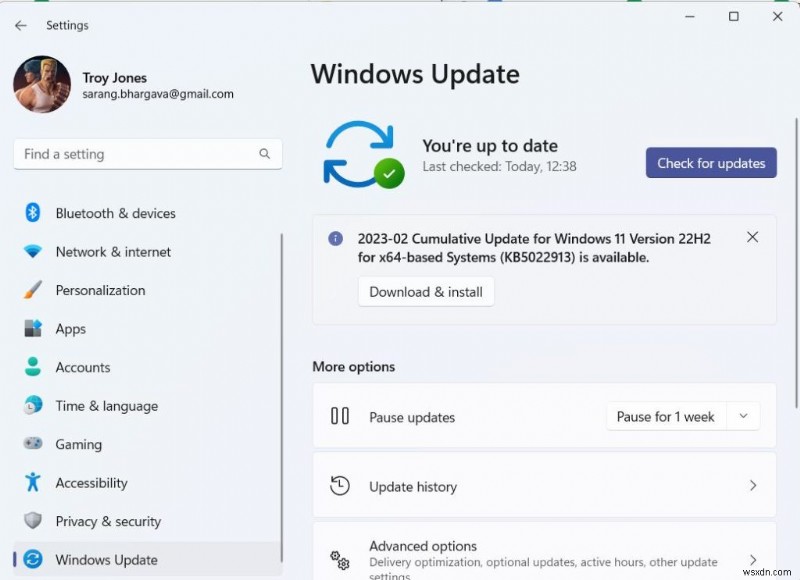Open Troy Jones profile avatar
The width and height of the screenshot is (800, 580).
(x=42, y=84)
